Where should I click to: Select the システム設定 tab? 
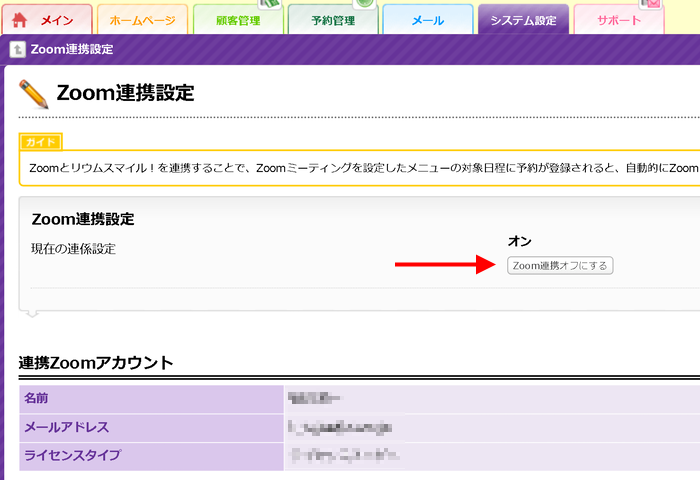523,20
